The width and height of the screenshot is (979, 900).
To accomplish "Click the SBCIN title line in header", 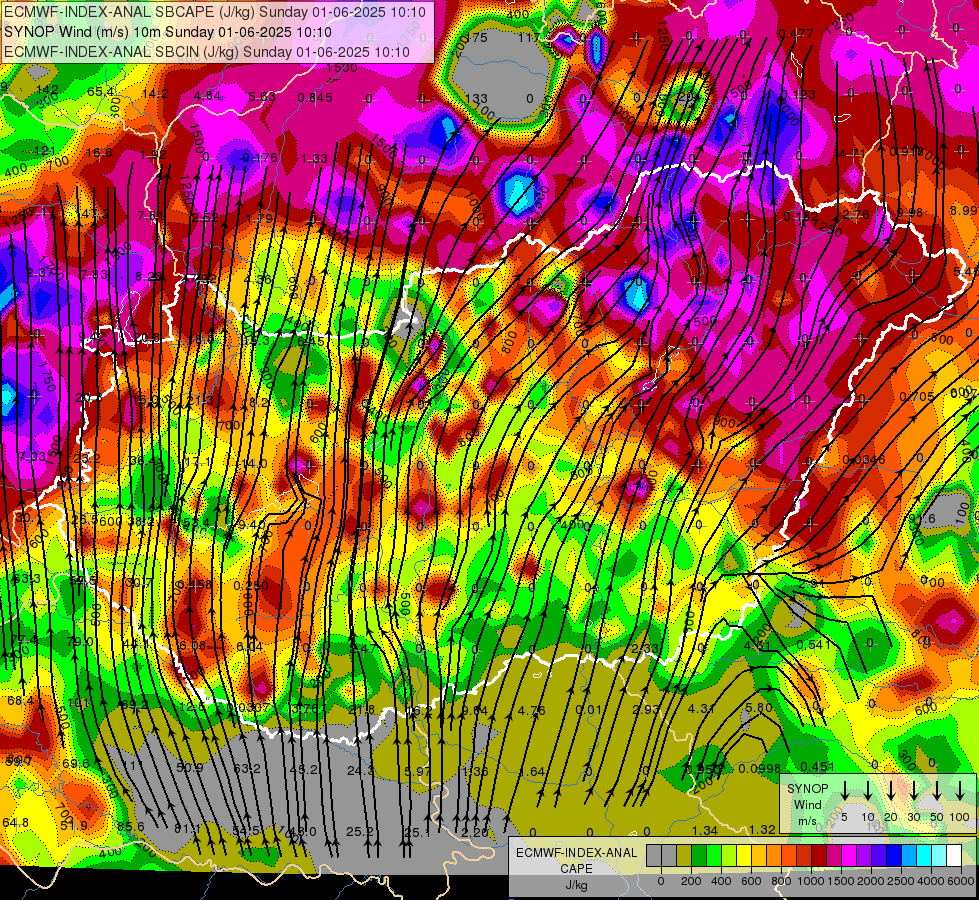I will pos(207,52).
